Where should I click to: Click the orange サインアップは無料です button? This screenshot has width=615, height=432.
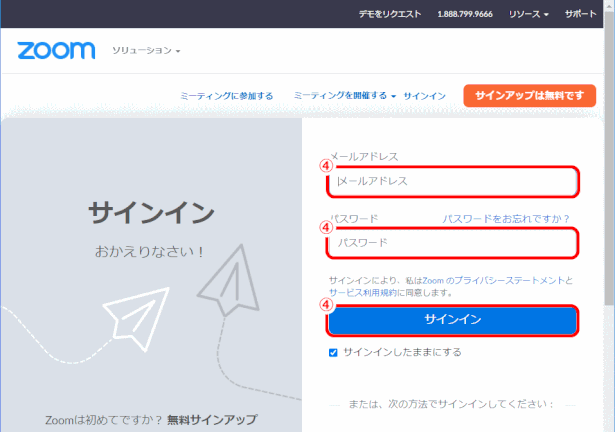click(x=529, y=95)
